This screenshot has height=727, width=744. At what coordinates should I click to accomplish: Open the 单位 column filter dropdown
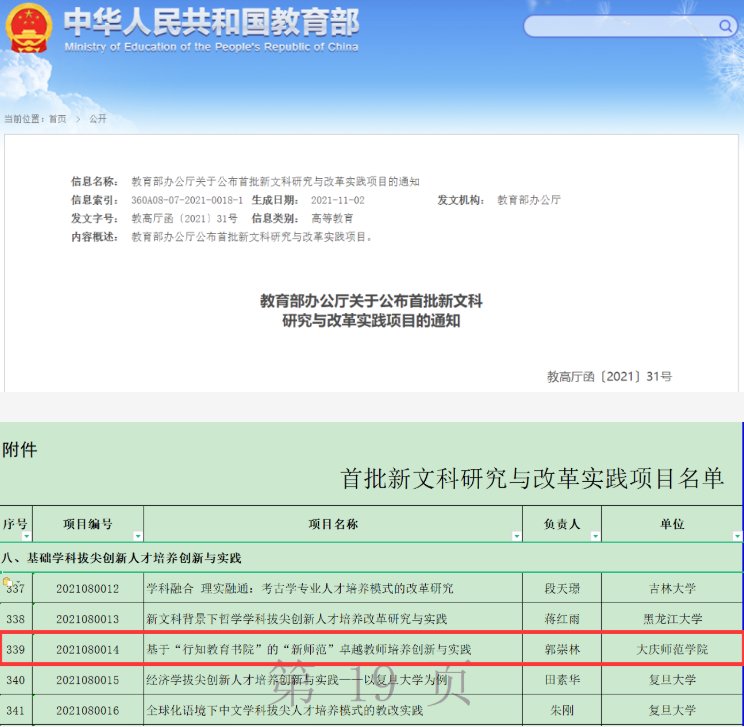(737, 536)
